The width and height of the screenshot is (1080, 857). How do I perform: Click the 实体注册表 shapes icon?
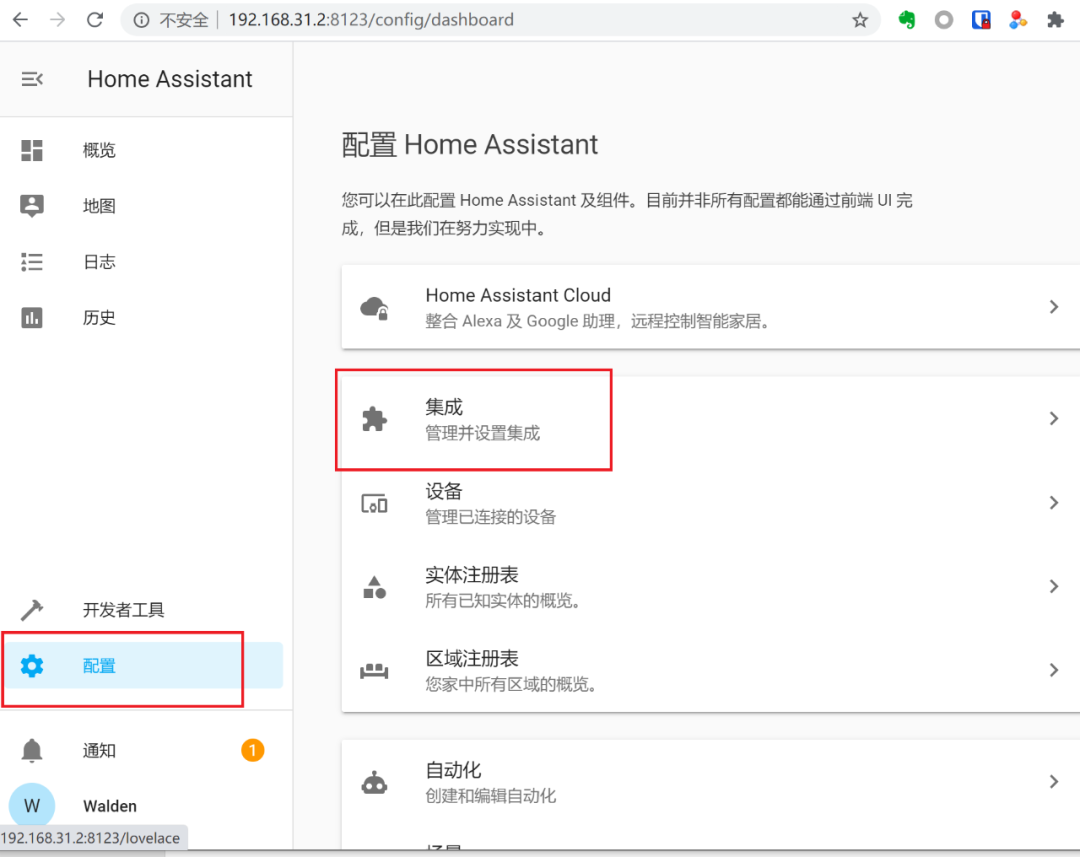(x=375, y=587)
